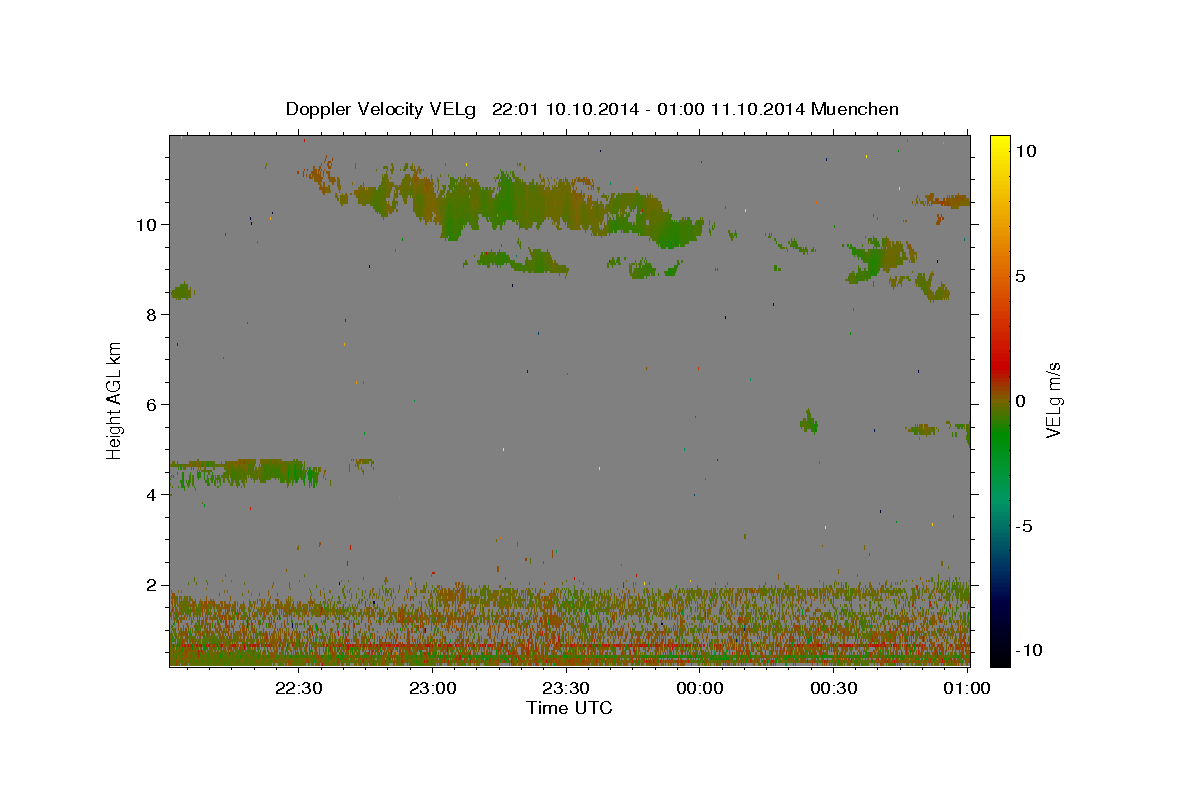Click the 'Muenchen' location text in title
1200x800 pixels.
coord(855,109)
